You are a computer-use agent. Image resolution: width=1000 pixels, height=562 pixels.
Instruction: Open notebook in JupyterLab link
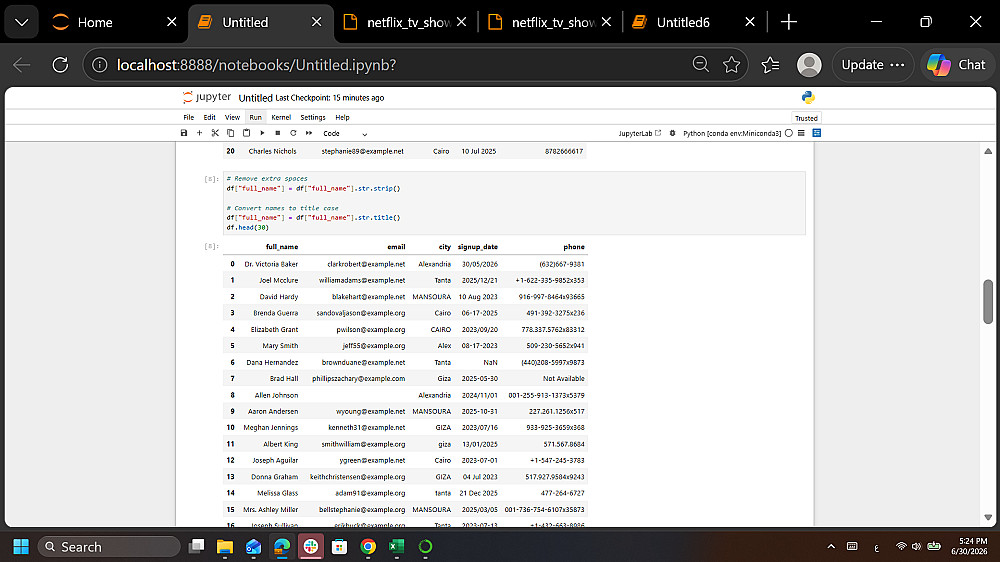(640, 133)
